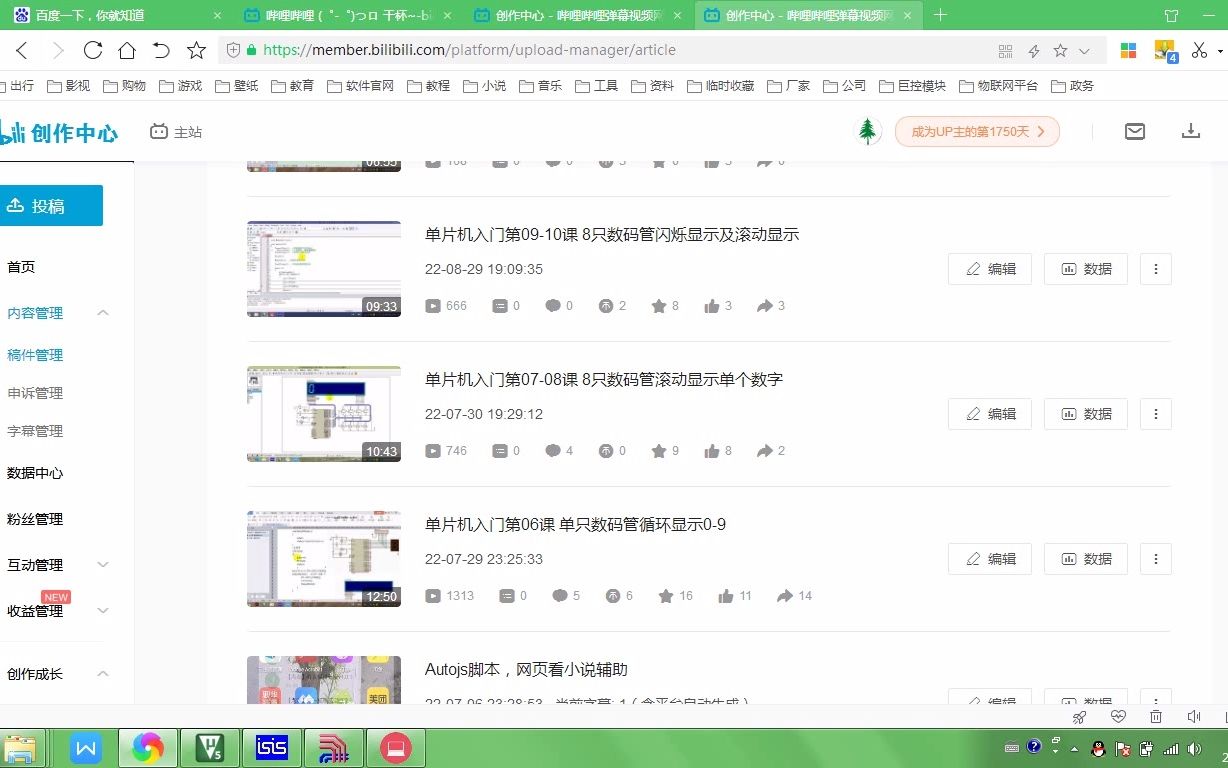Click the trash icon in browser status bar
1228x768 pixels.
point(1156,717)
